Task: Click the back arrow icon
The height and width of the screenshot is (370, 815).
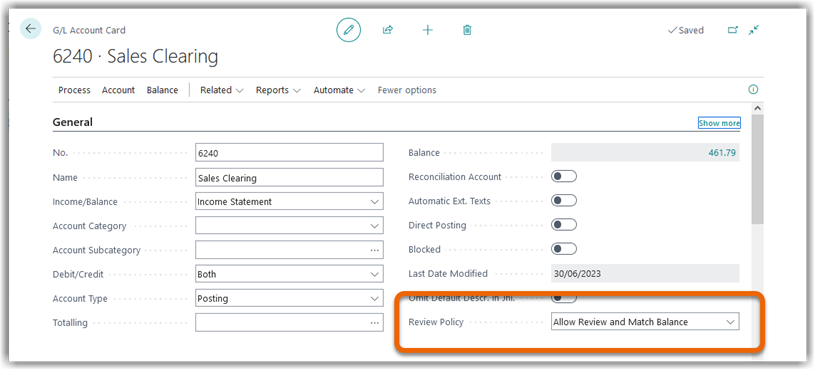Action: pyautogui.click(x=31, y=29)
